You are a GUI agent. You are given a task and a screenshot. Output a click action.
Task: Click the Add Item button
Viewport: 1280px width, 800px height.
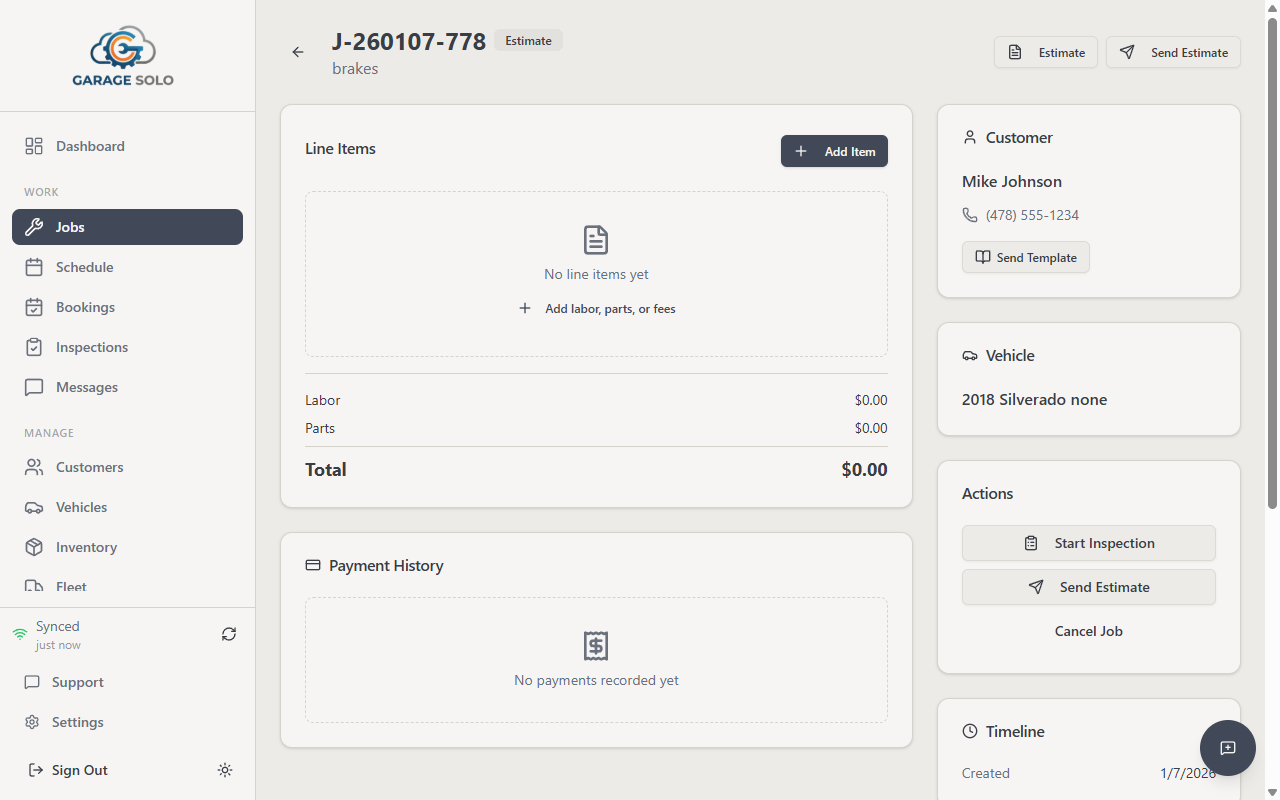coord(834,151)
